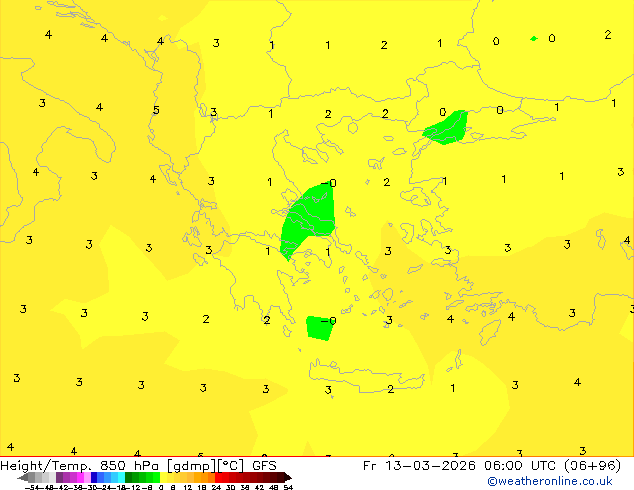634x490 pixels.
Task: Click the '5' temperature value near Albania's coast
Action: click(156, 110)
